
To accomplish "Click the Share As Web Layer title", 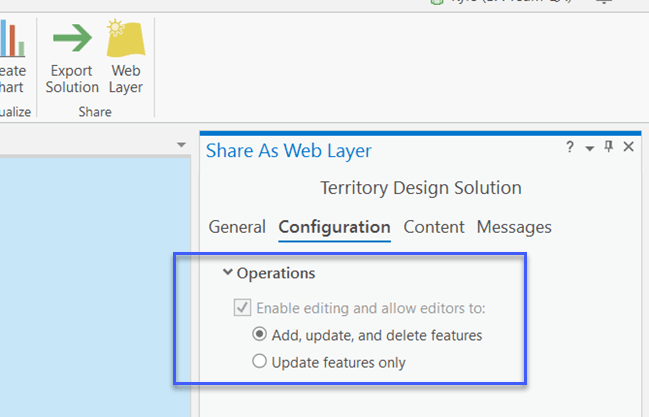I will click(x=288, y=151).
